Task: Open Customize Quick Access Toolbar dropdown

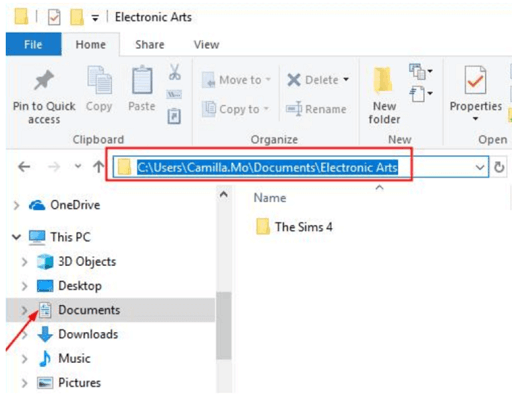Action: click(x=95, y=18)
